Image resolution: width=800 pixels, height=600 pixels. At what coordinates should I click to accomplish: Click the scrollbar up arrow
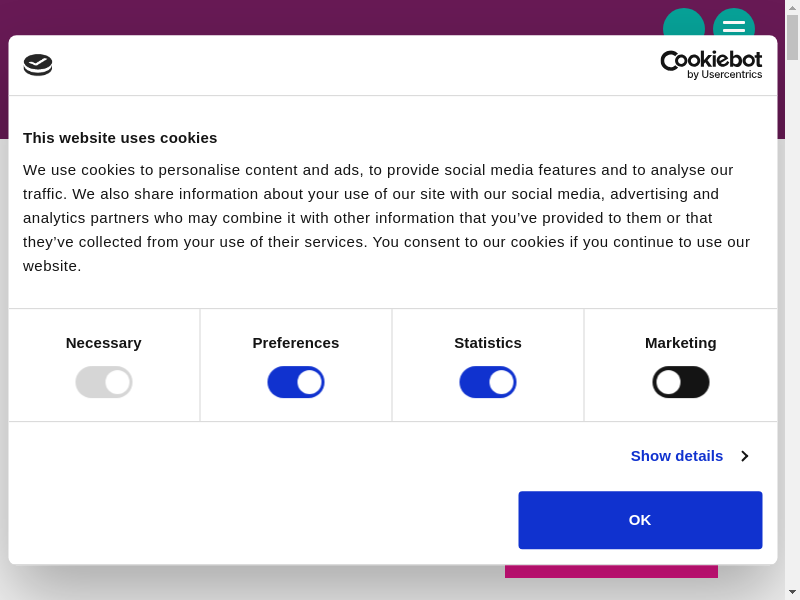(792, 7)
